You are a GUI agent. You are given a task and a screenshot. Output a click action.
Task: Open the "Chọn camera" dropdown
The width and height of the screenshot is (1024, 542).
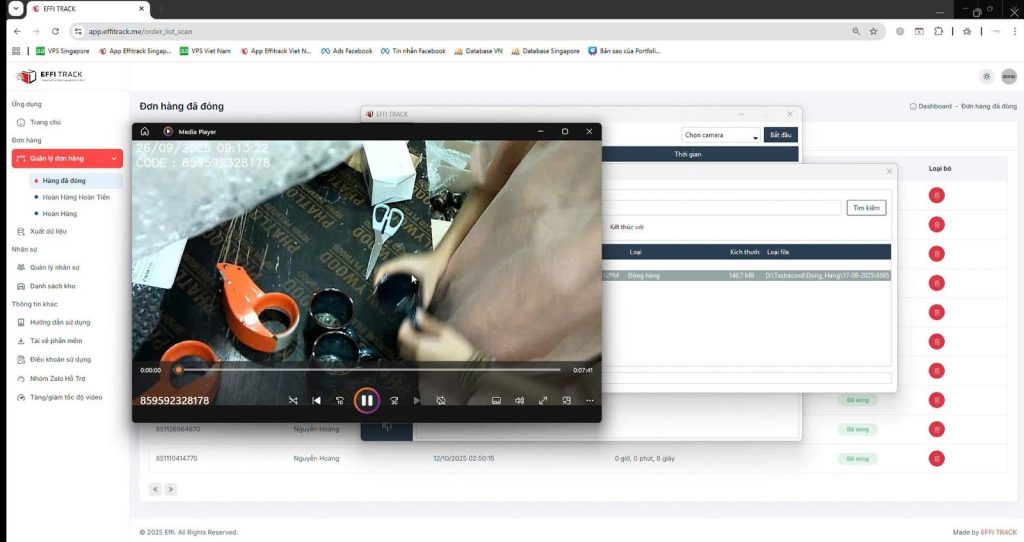click(720, 135)
